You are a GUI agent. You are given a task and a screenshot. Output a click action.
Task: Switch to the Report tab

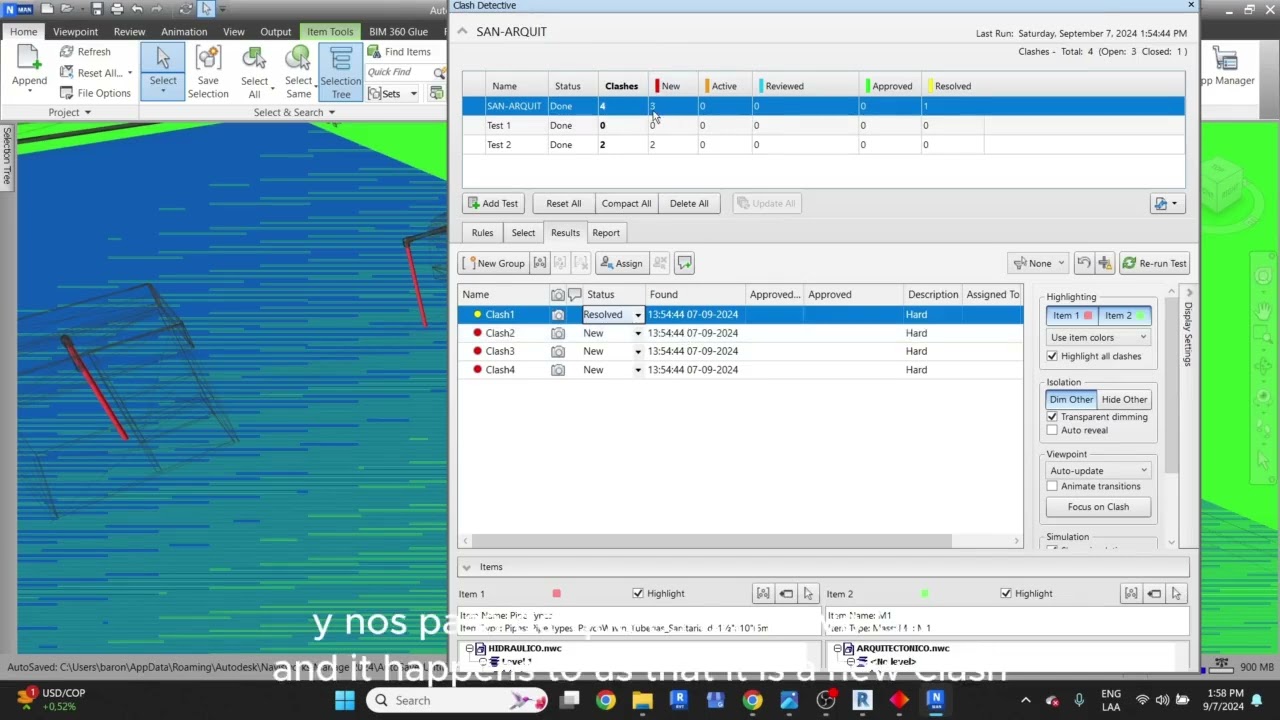pyautogui.click(x=606, y=233)
